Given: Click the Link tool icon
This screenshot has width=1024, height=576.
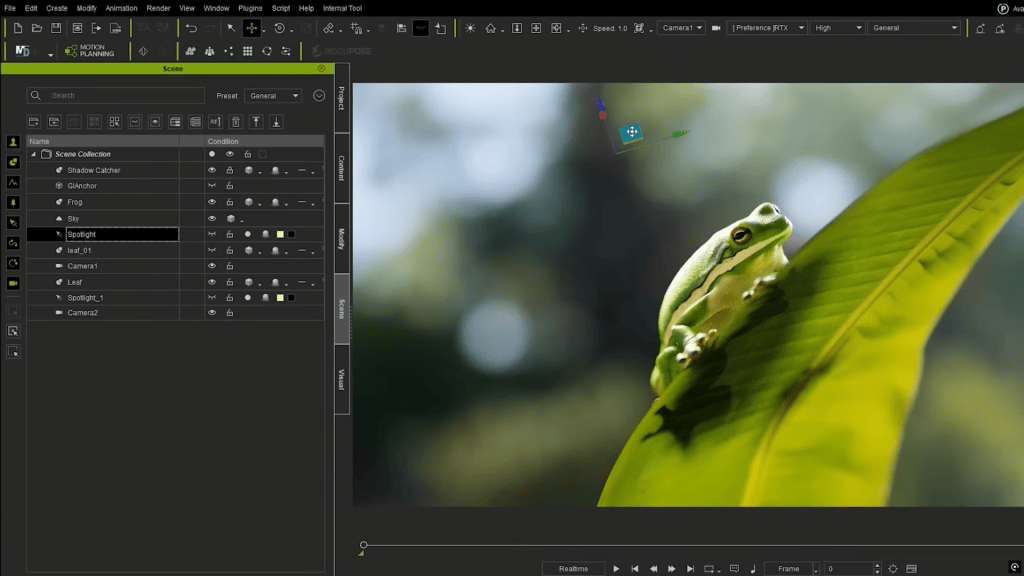Looking at the screenshot, I should click(x=328, y=28).
